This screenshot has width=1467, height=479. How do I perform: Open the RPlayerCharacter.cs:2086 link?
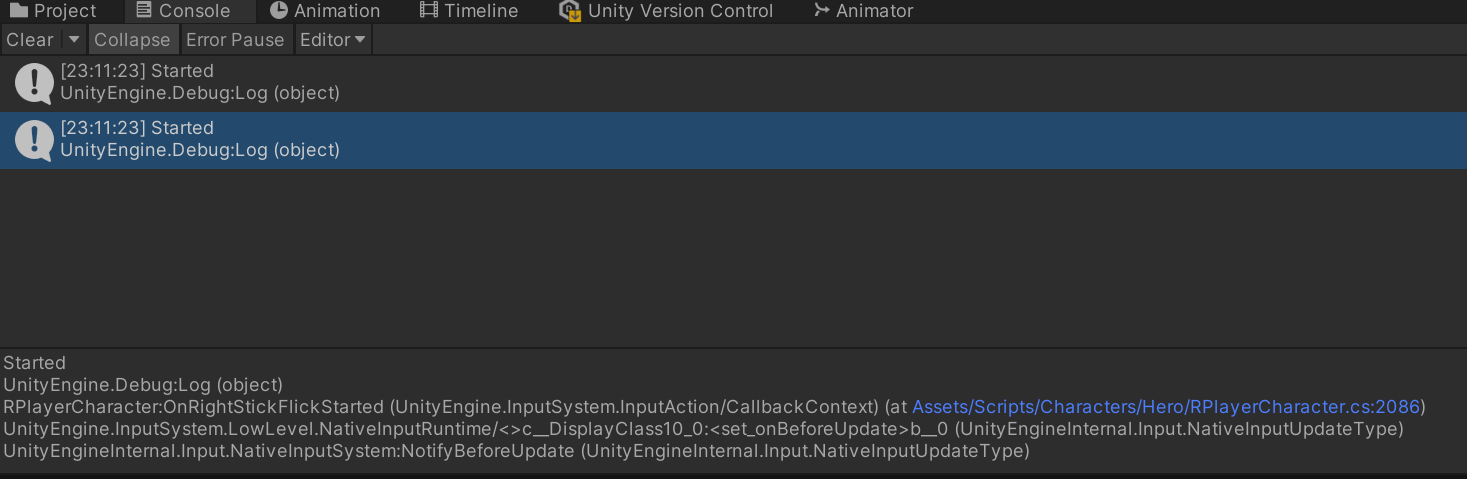click(x=1166, y=407)
